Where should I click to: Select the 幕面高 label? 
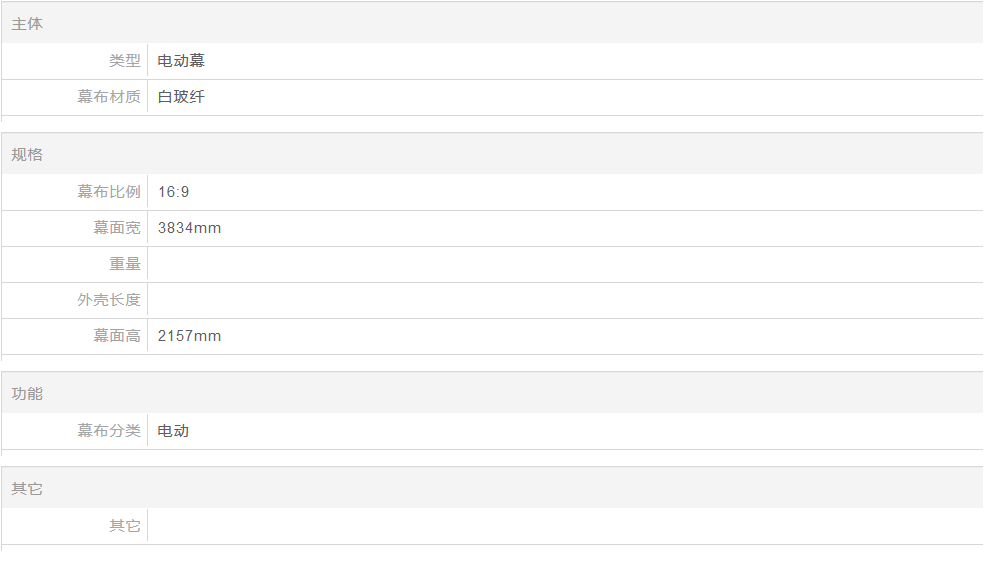[117, 336]
